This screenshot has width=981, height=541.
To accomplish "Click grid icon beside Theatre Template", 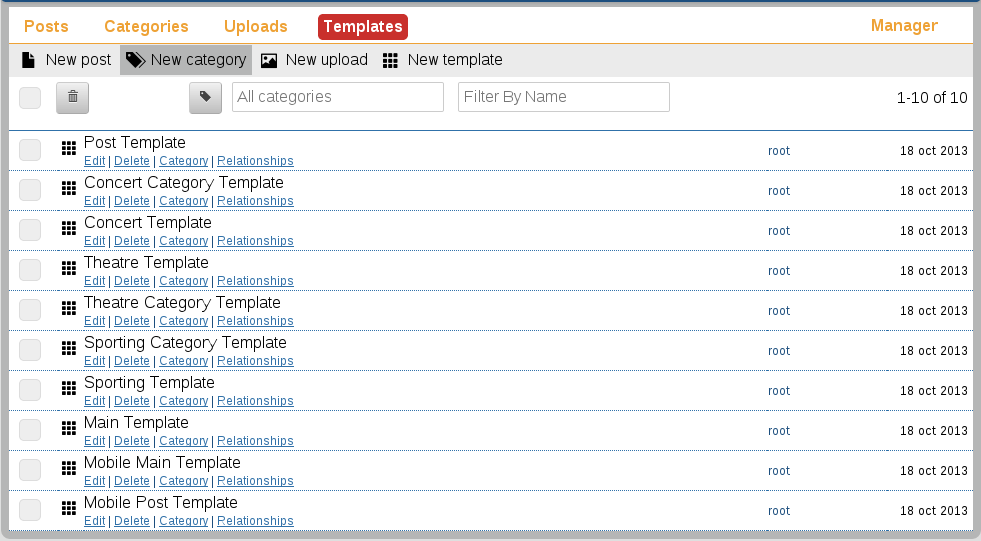I will (x=69, y=268).
